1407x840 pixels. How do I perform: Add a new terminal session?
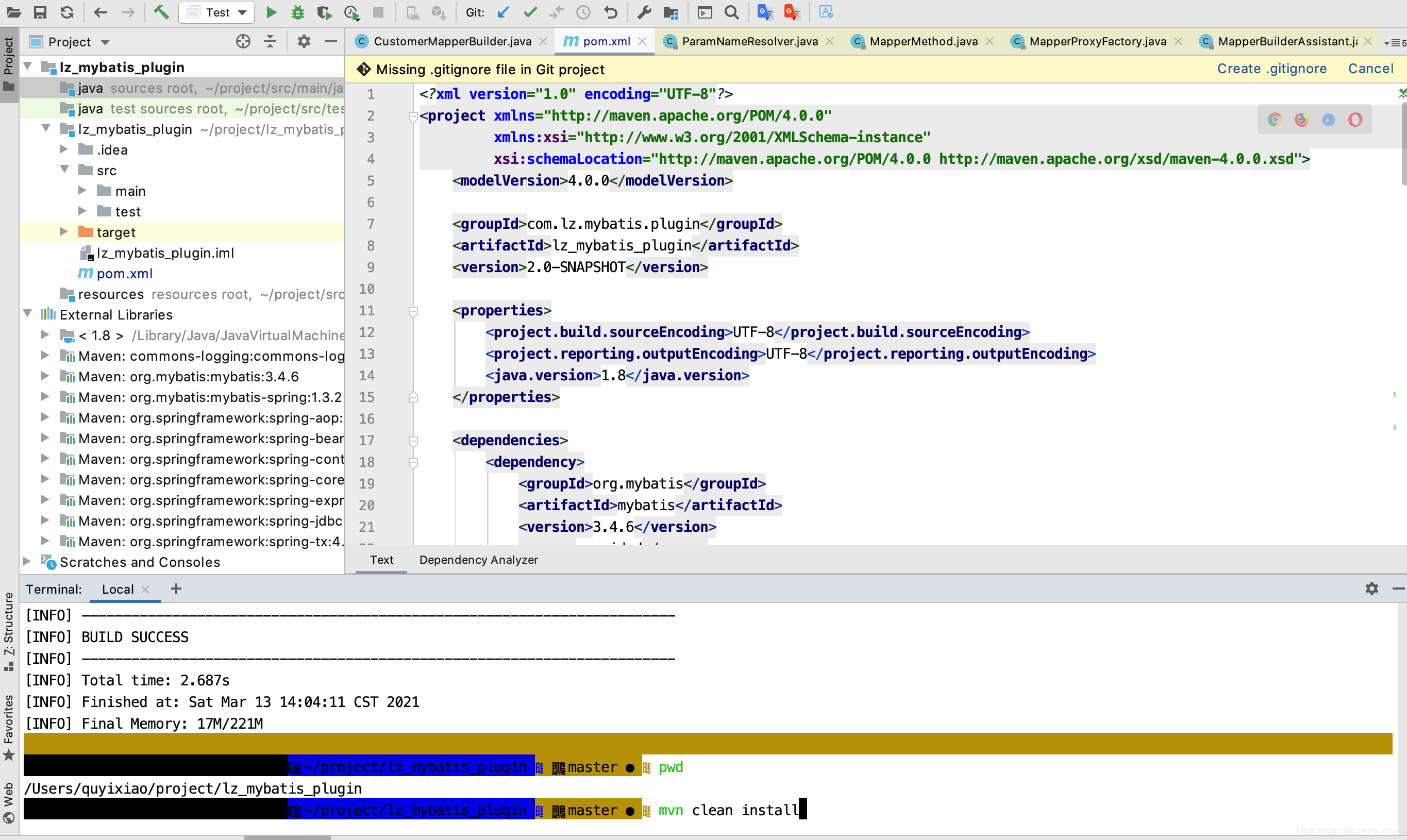pyautogui.click(x=176, y=589)
